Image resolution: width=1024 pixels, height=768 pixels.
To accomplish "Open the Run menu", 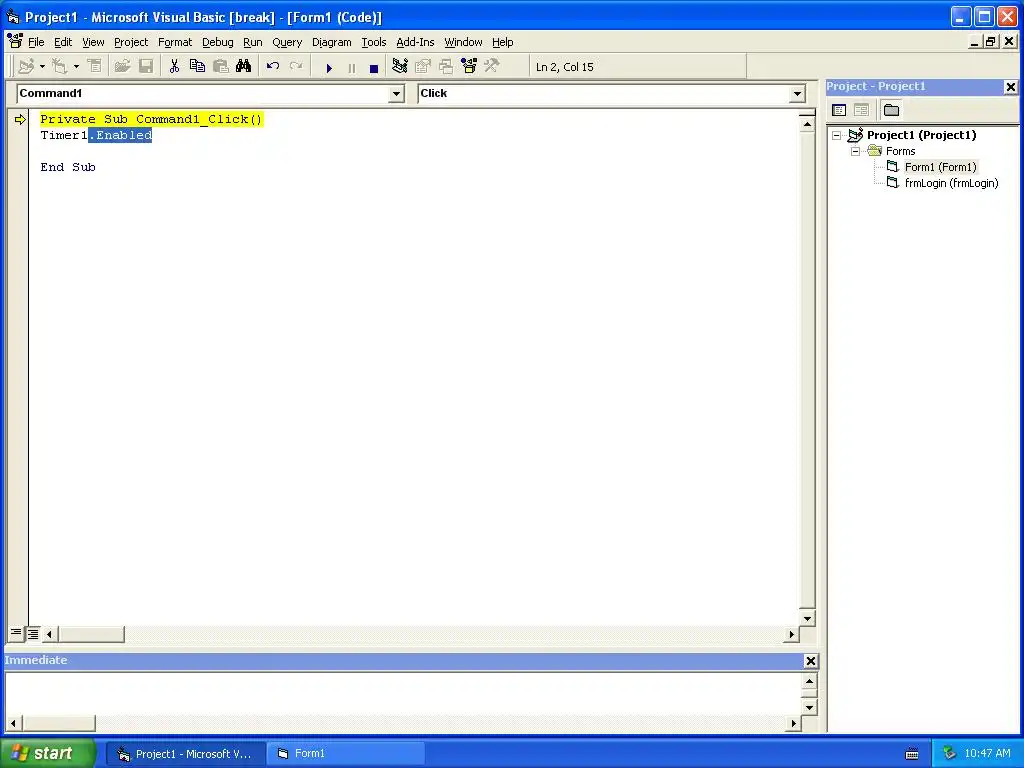I will pos(252,42).
